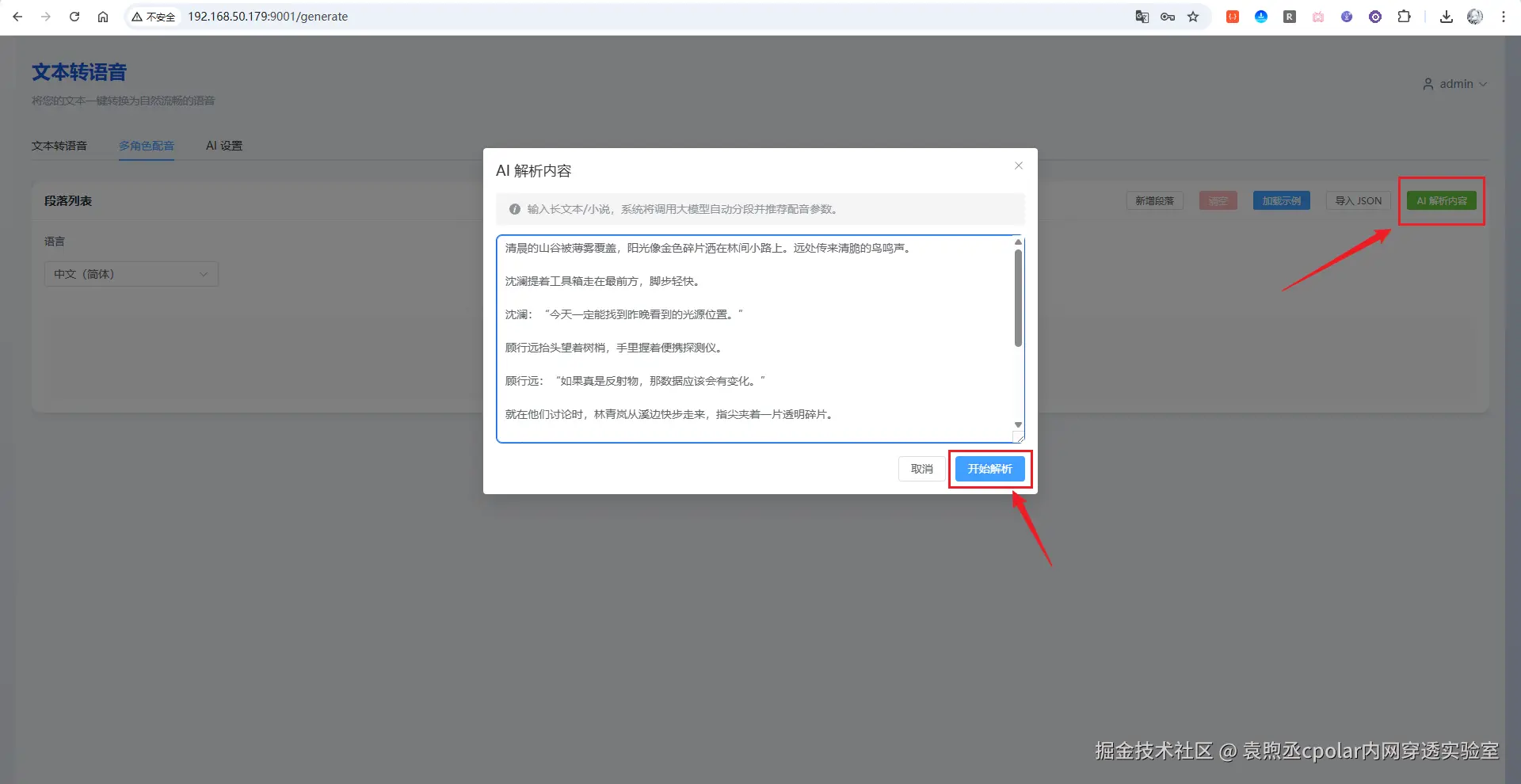This screenshot has width=1521, height=784.
Task: Click 开始解析 to start parsing
Action: (990, 469)
